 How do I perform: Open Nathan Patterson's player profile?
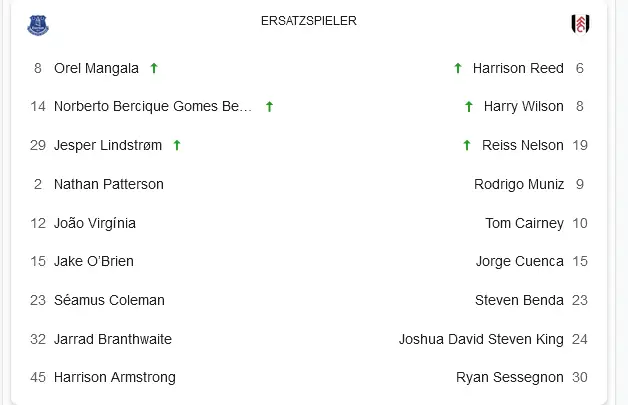tap(108, 184)
